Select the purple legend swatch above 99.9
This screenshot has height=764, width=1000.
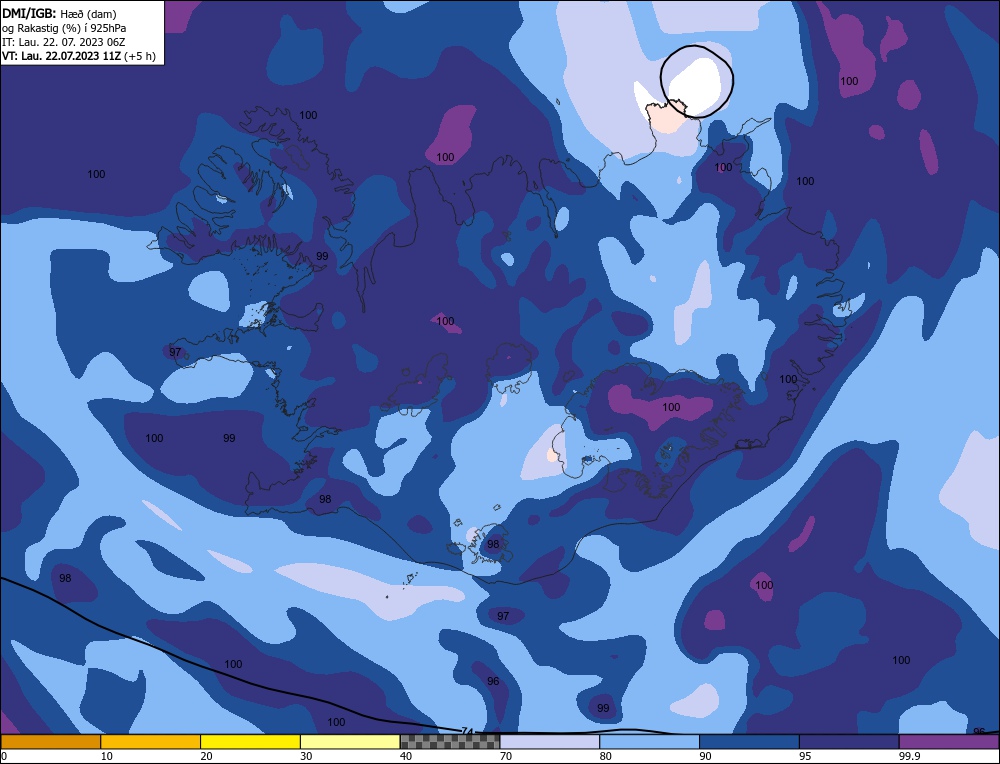point(949,742)
